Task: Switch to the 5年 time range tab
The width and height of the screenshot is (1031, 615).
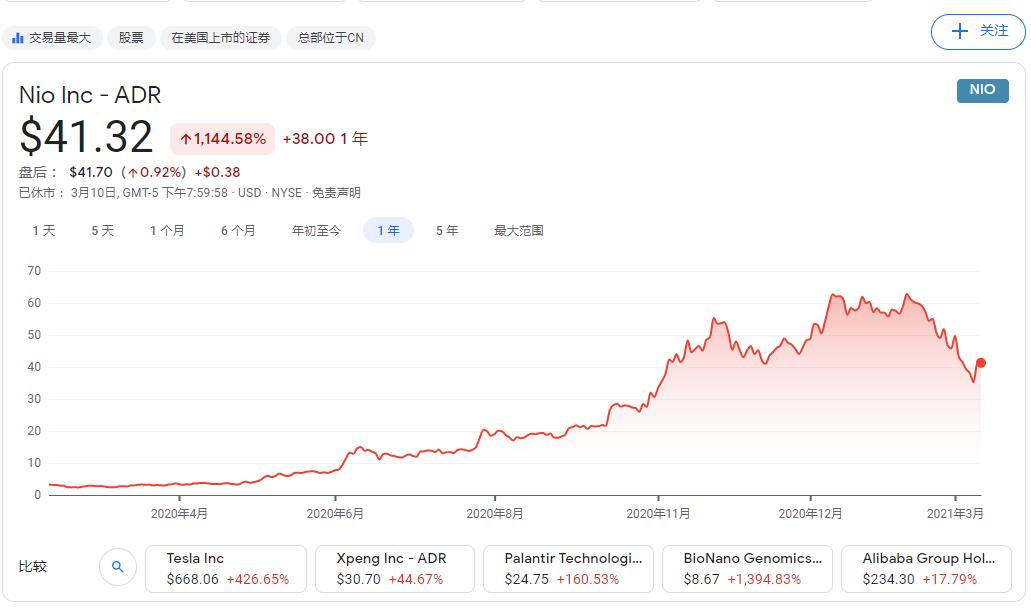Action: tap(446, 230)
